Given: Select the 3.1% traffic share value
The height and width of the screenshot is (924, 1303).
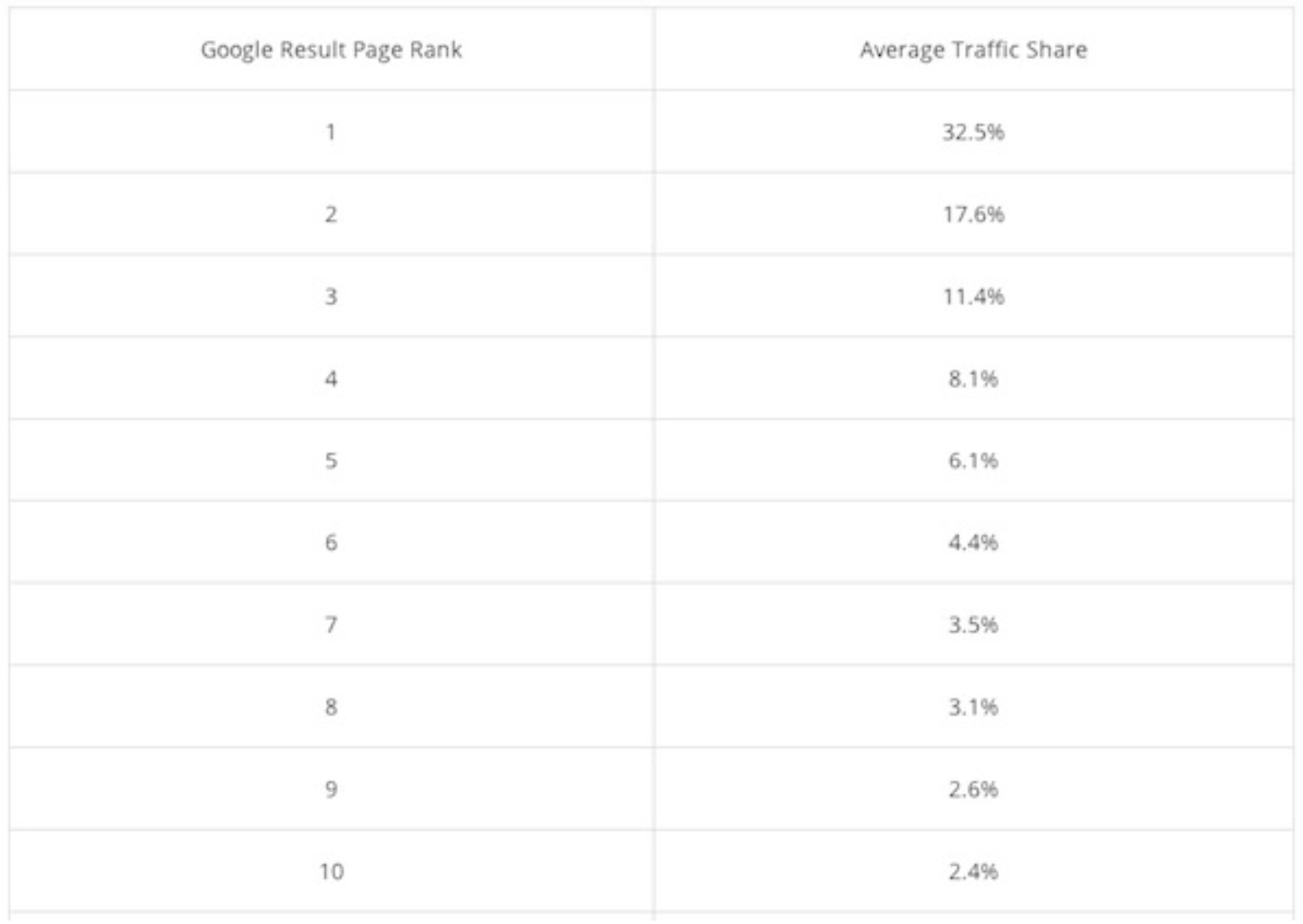Looking at the screenshot, I should (x=974, y=707).
